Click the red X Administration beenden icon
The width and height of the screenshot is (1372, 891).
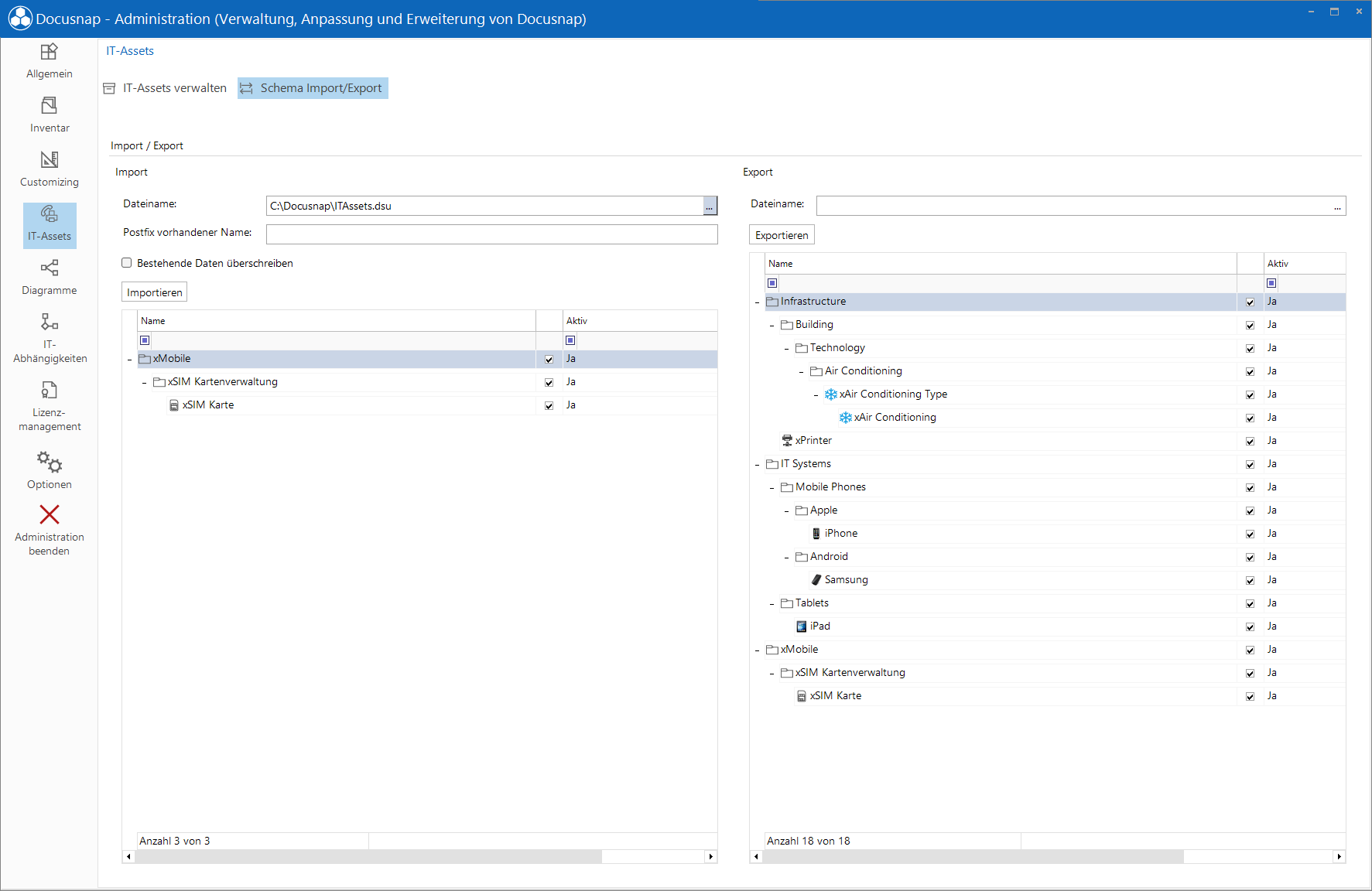[50, 514]
